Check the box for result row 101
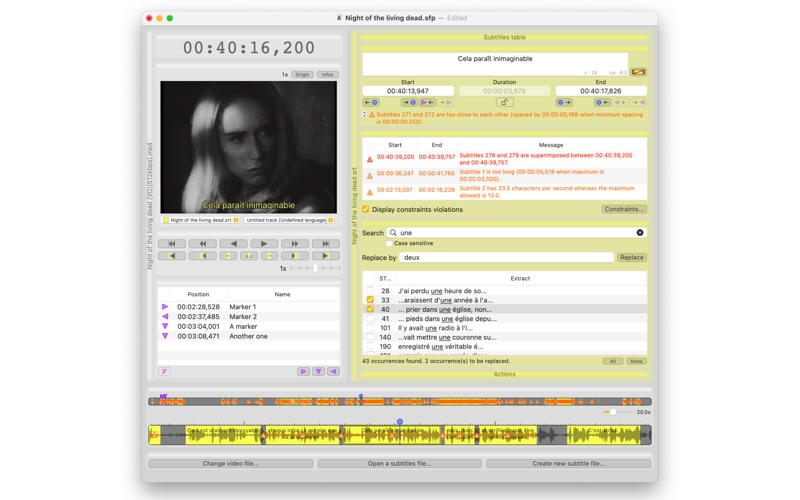Viewport: 800px width, 500px height. point(370,328)
